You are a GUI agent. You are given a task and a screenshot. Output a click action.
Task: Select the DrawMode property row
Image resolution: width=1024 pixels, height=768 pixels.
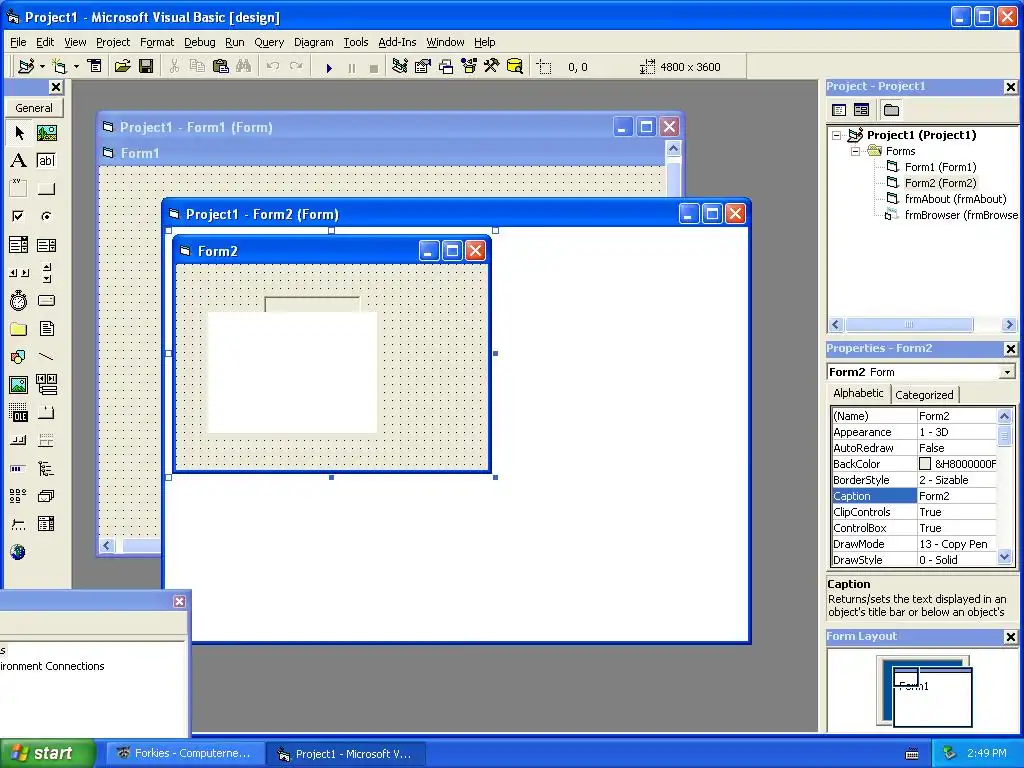pyautogui.click(x=914, y=544)
